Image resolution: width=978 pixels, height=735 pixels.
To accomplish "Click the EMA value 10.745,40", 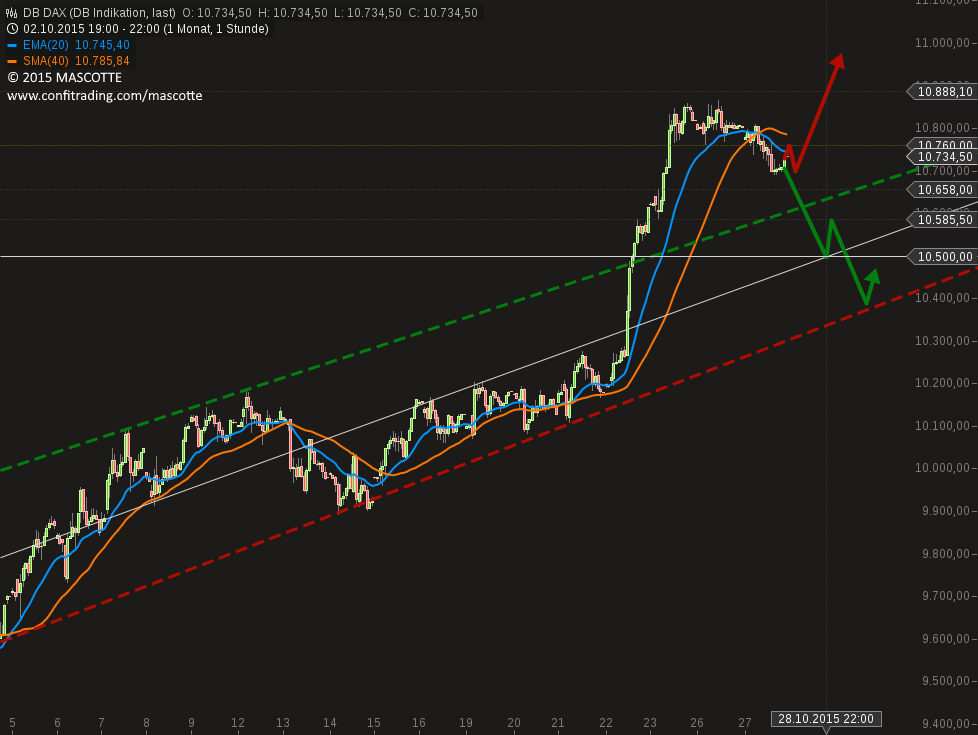I will [x=102, y=45].
